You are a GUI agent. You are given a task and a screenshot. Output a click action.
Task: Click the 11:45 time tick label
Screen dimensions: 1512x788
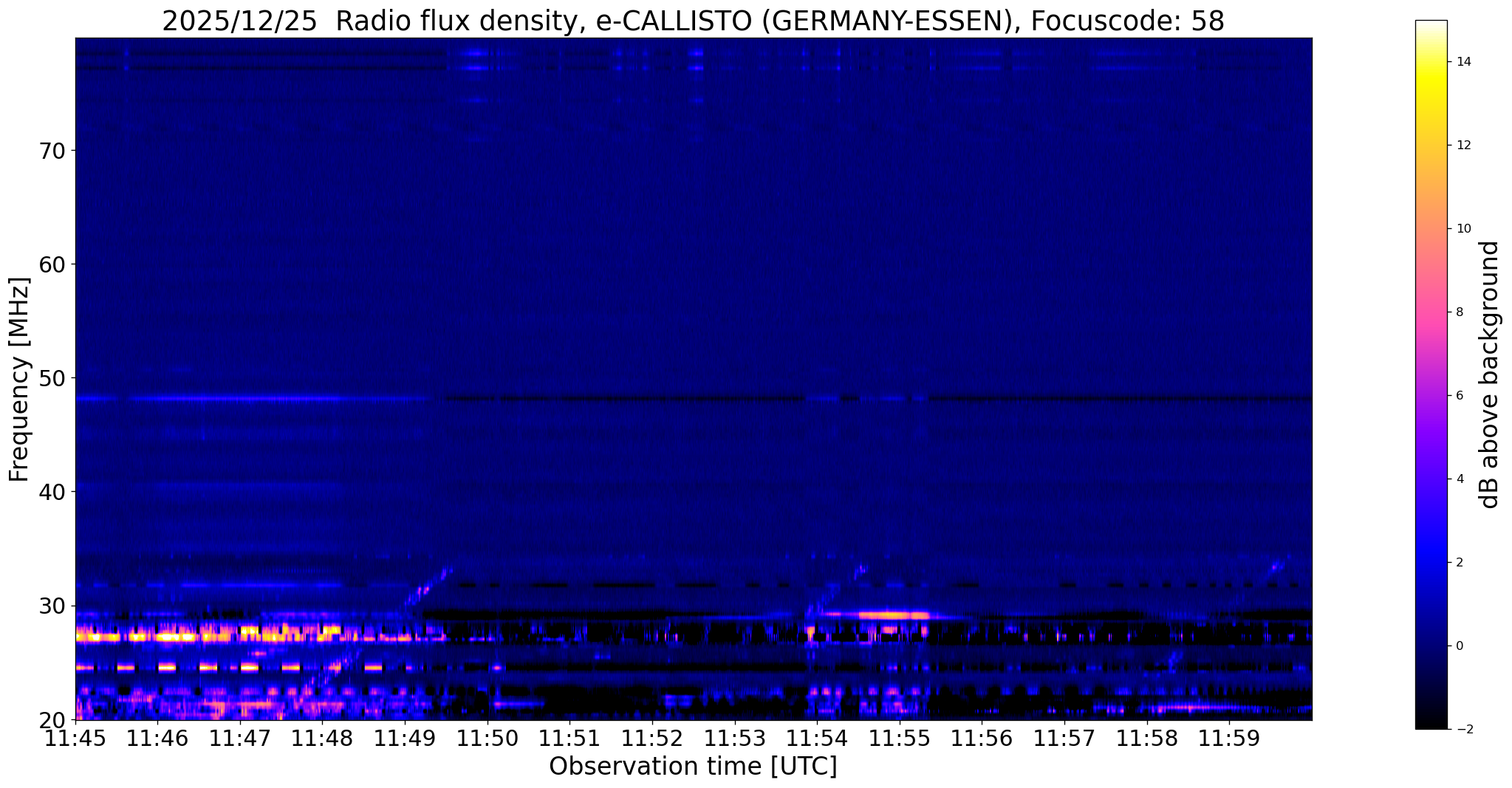pyautogui.click(x=75, y=739)
